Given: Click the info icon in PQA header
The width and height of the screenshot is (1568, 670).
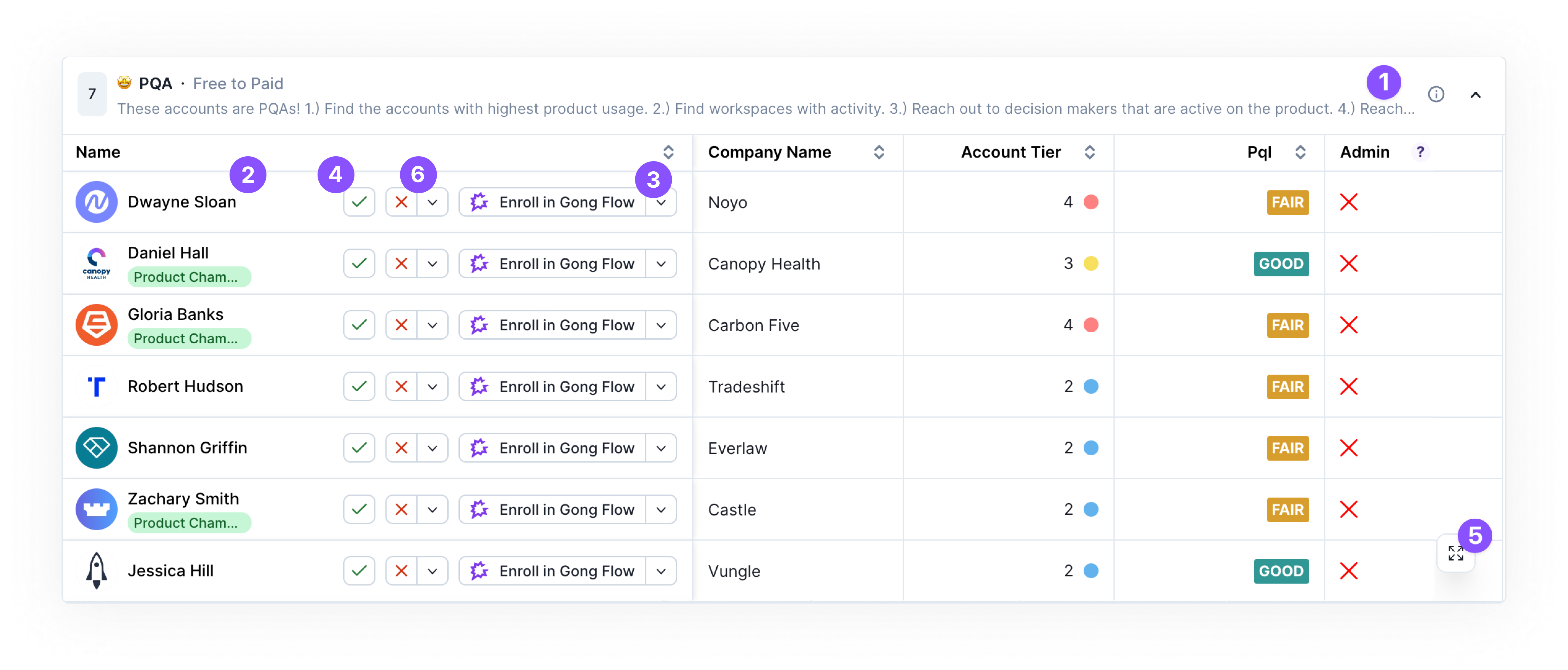Looking at the screenshot, I should (1436, 94).
